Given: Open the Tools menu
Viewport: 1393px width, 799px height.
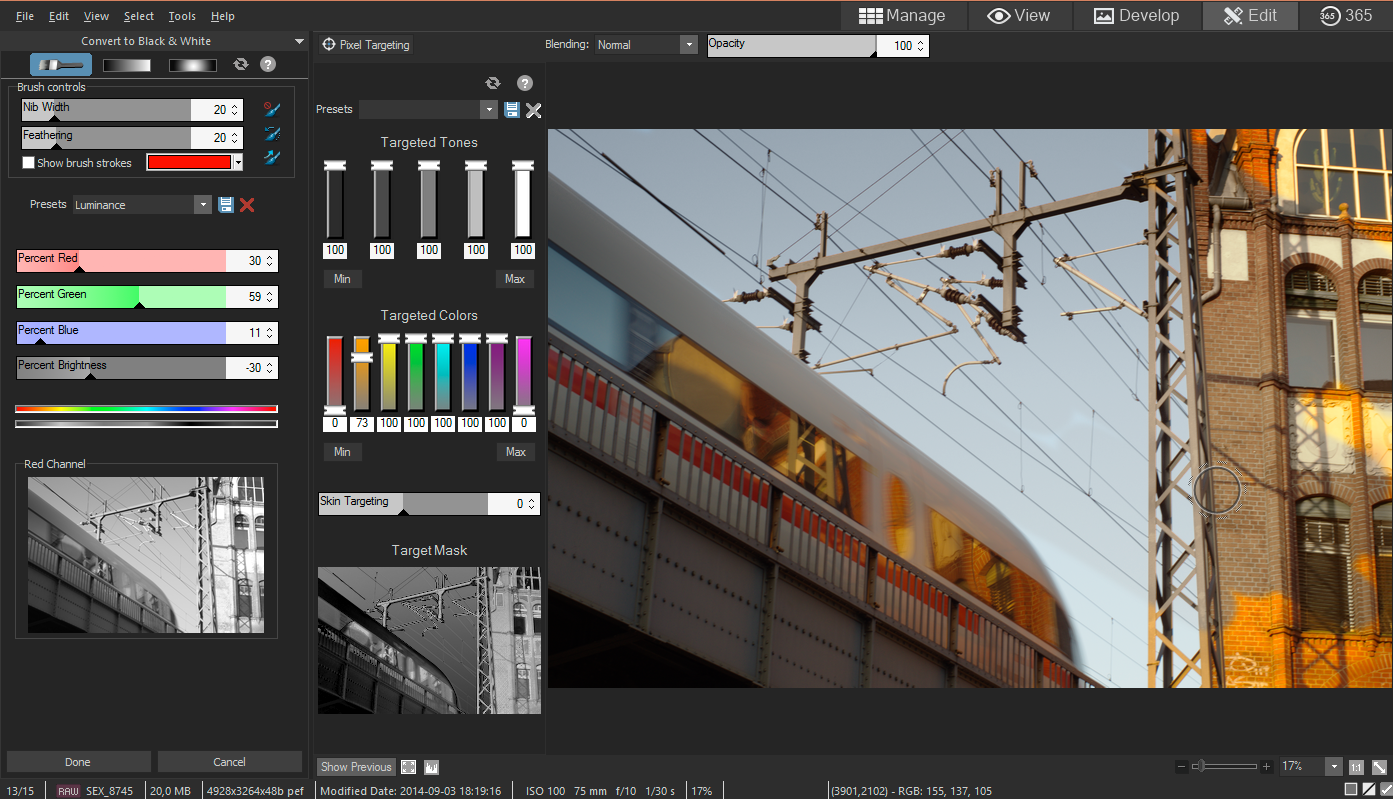Looking at the screenshot, I should click(182, 16).
